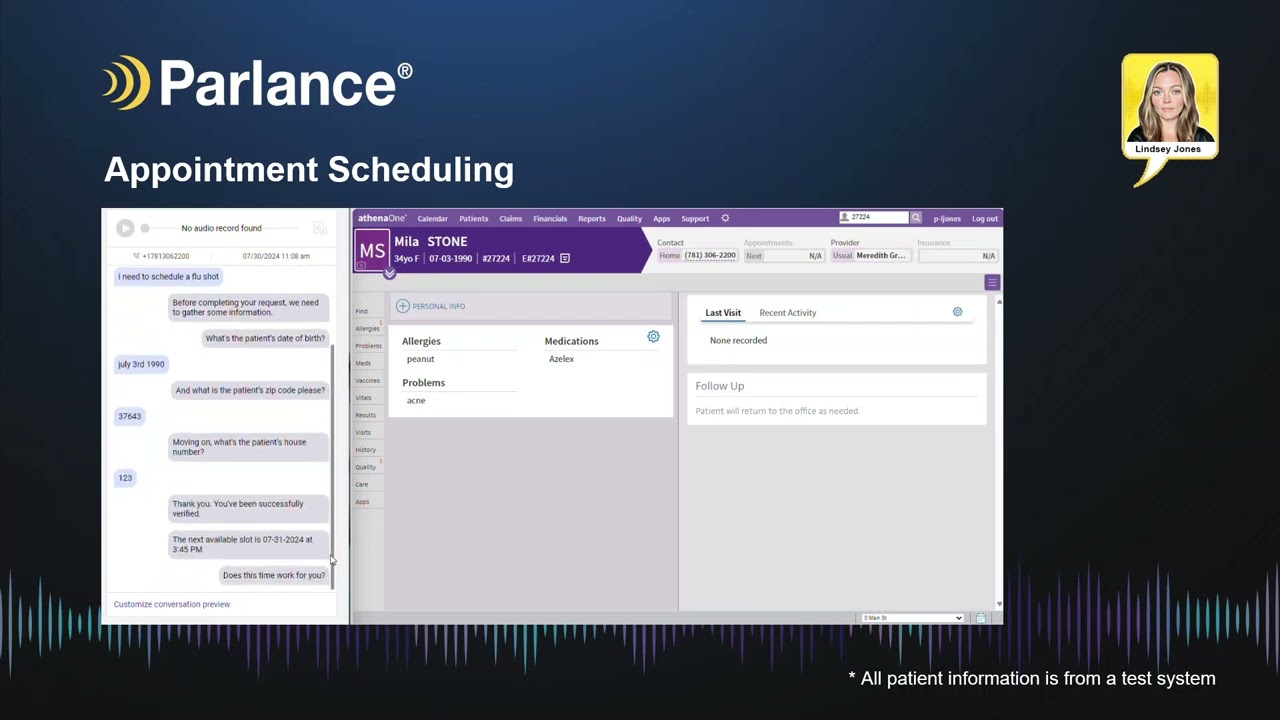Click the Insurance N/A field
1280x720 pixels.
(x=958, y=256)
